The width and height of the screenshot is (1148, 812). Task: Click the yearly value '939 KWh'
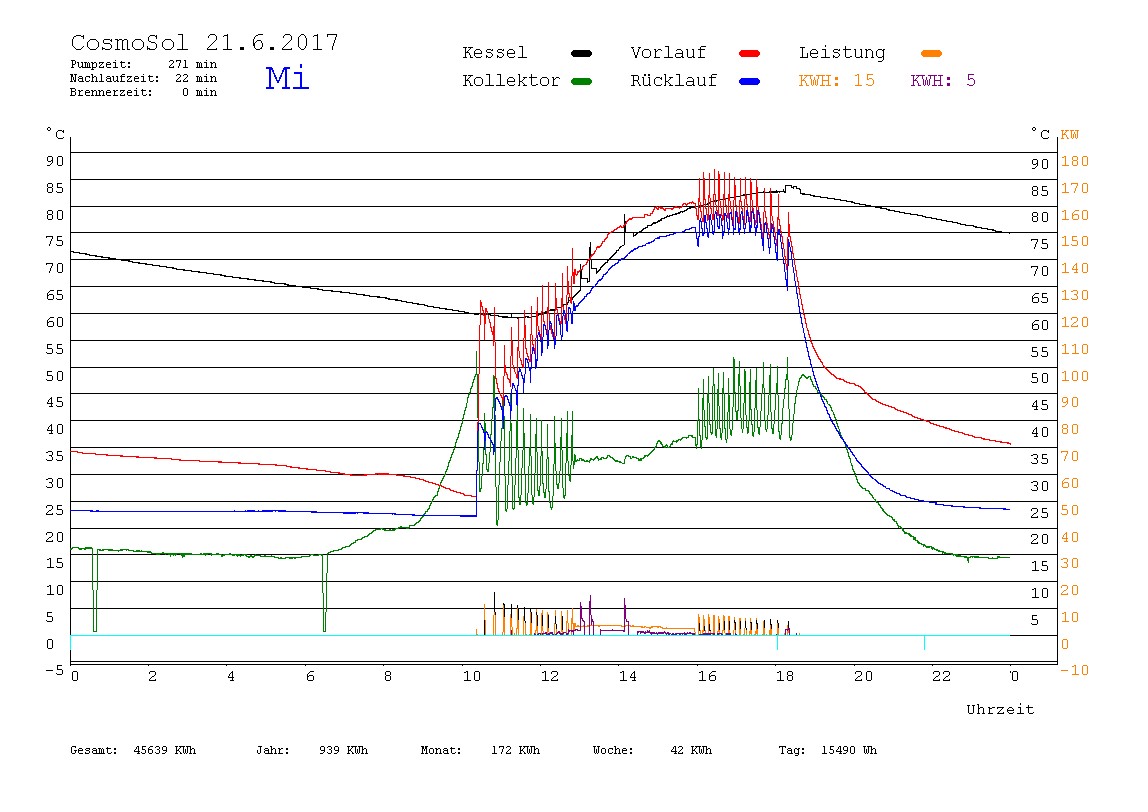click(x=343, y=750)
